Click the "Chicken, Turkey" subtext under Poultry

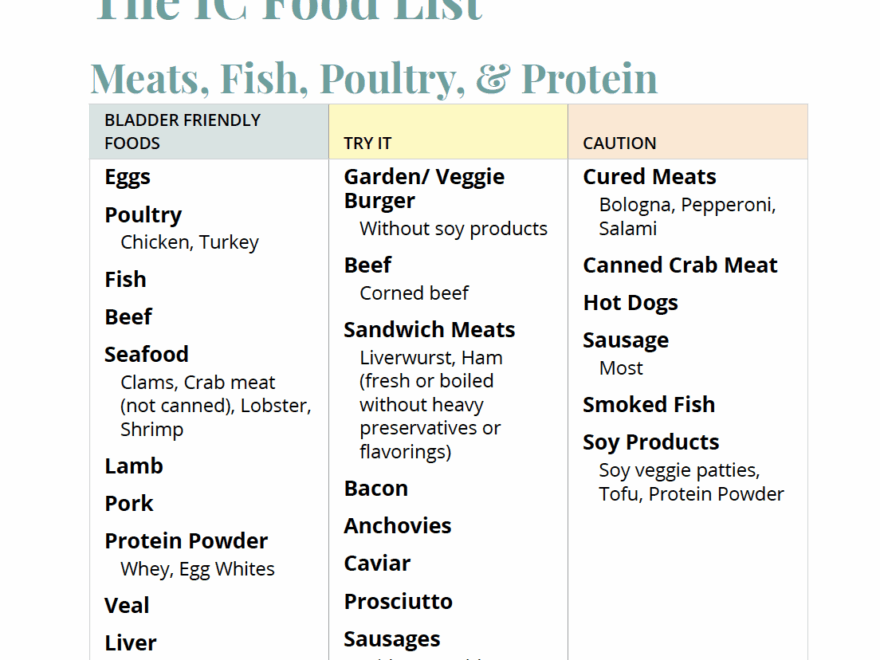[x=189, y=242]
